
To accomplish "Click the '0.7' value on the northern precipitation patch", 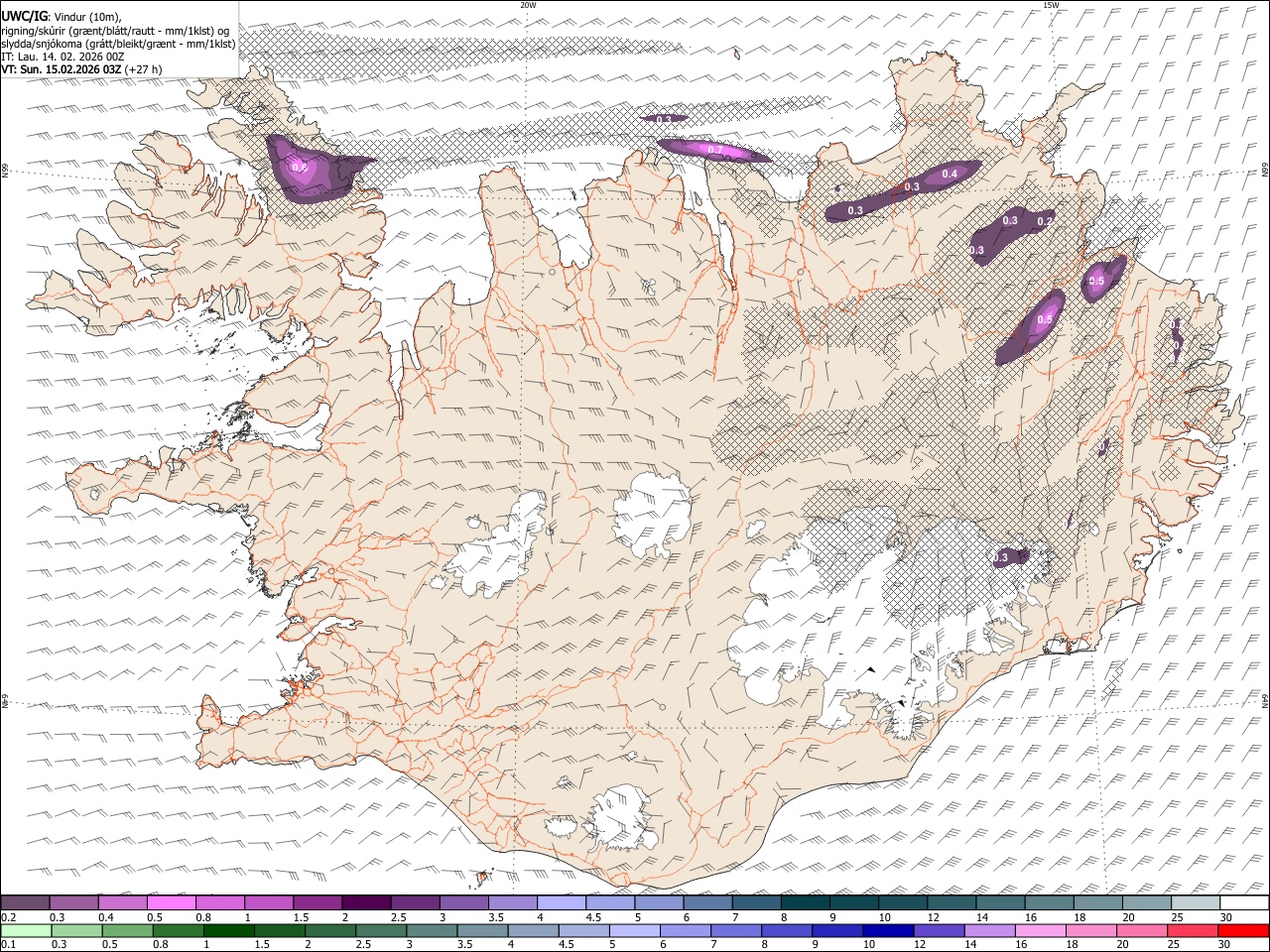I will [x=713, y=150].
